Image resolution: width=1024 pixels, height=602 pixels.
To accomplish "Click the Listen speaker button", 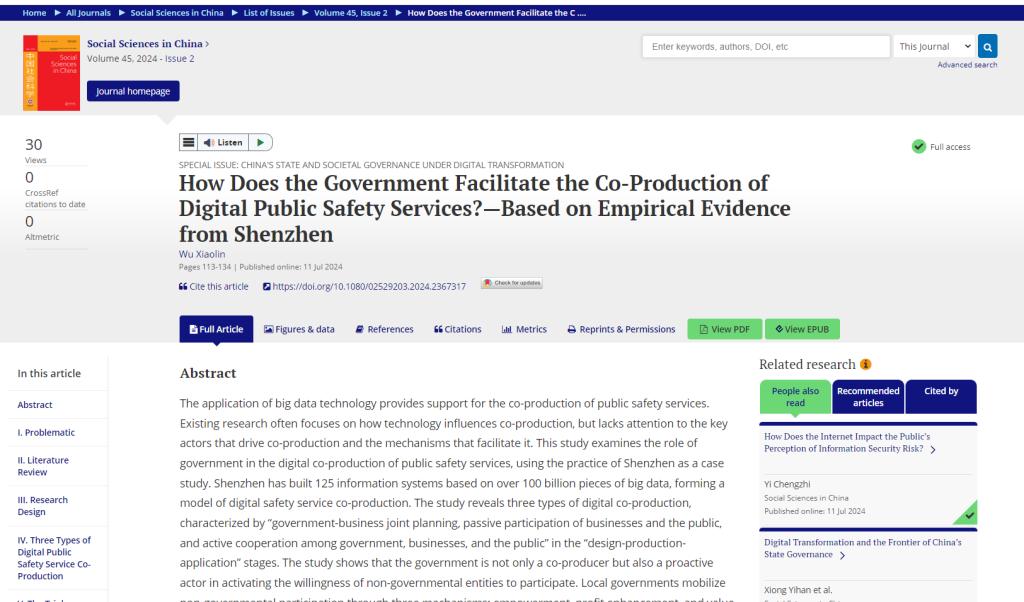I will click(x=223, y=143).
